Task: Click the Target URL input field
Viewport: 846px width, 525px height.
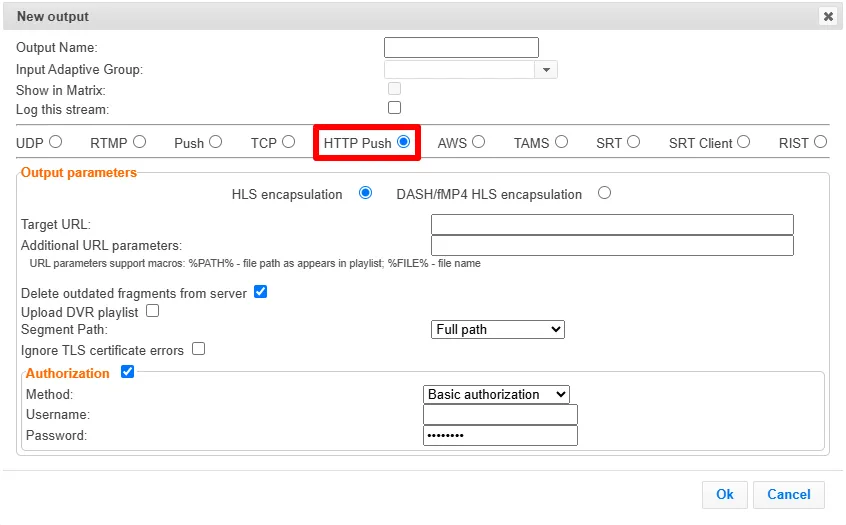Action: pyautogui.click(x=612, y=224)
